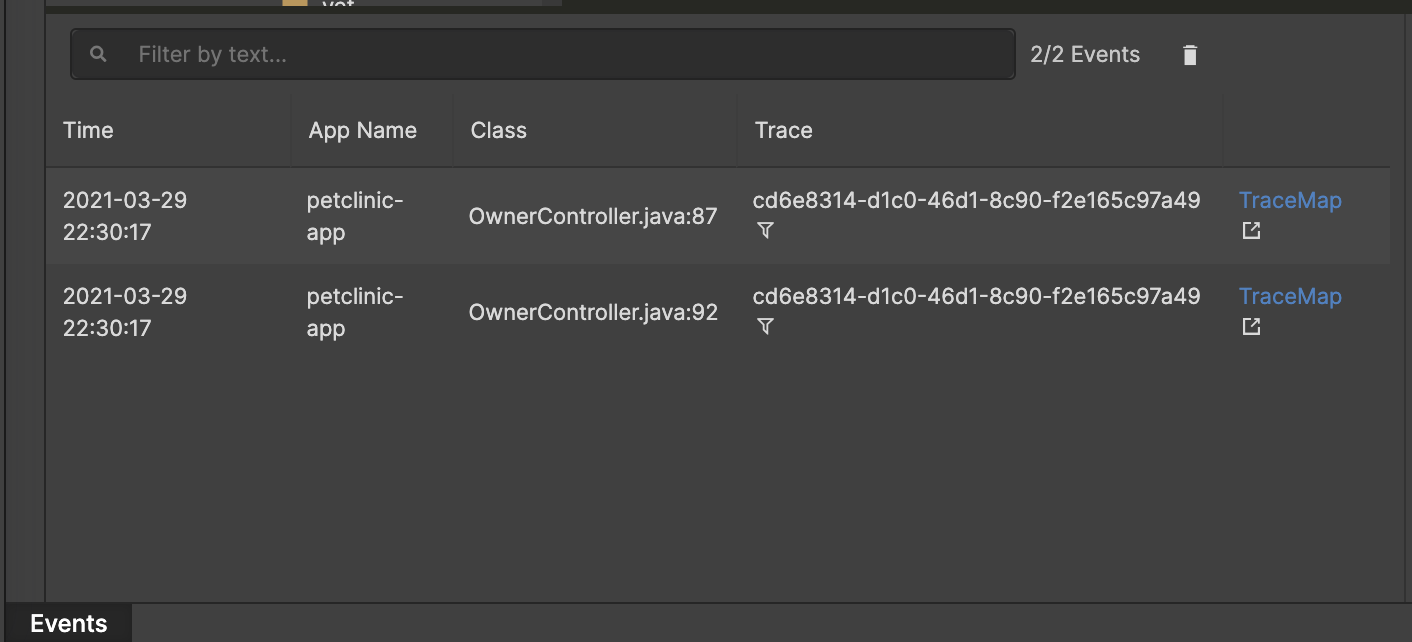Click the magnifier search icon

click(98, 54)
